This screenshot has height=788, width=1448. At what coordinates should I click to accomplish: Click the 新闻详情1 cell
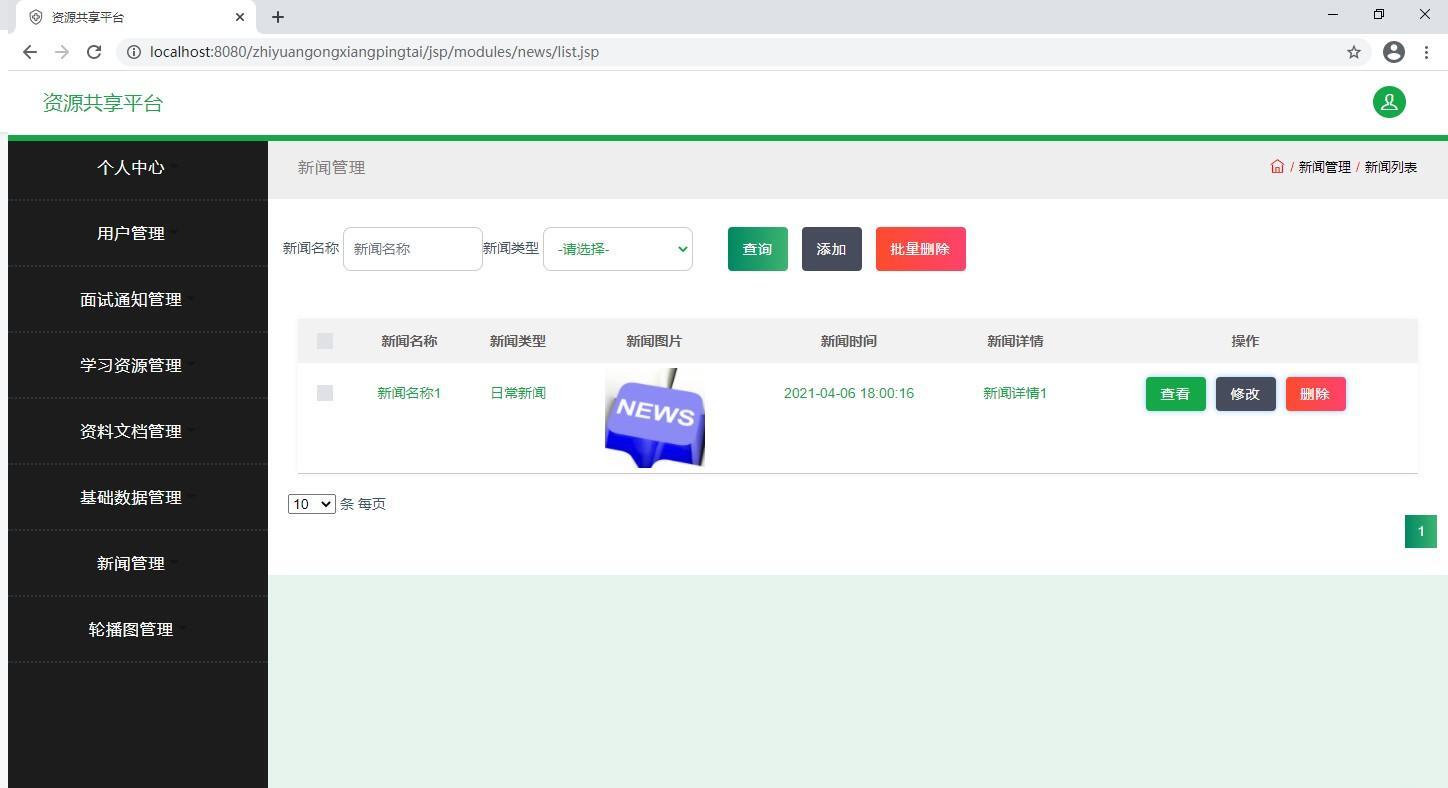[x=1015, y=393]
